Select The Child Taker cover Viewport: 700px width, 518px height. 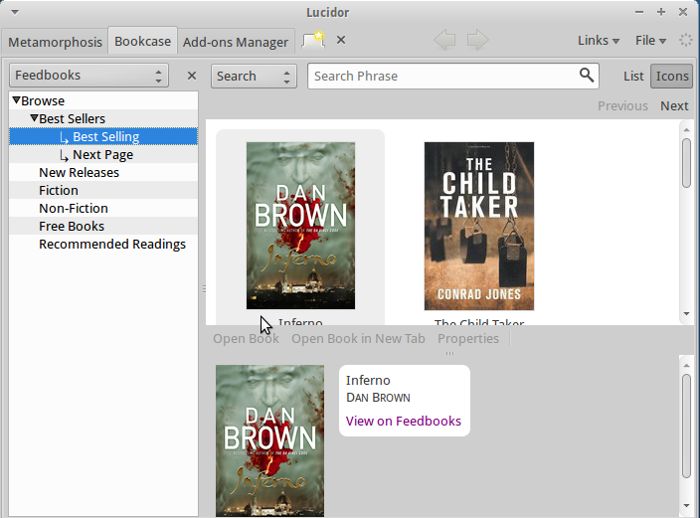(479, 226)
